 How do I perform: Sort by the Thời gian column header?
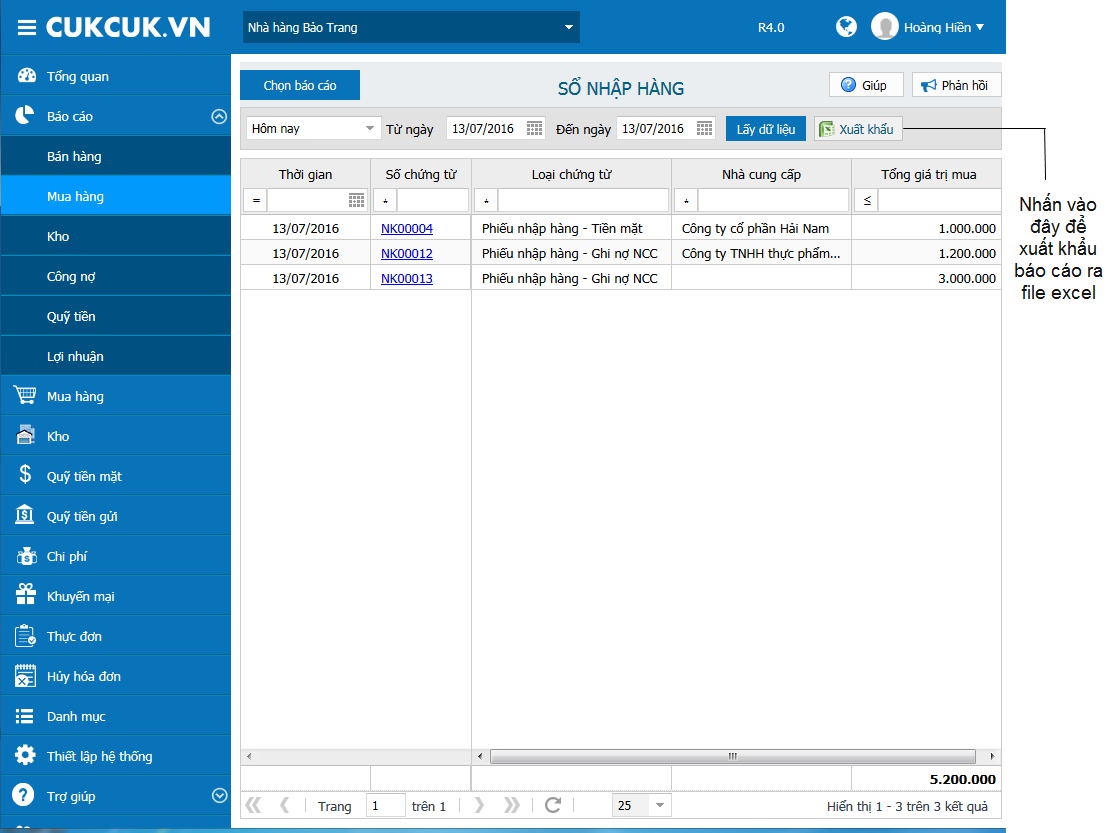pyautogui.click(x=306, y=174)
